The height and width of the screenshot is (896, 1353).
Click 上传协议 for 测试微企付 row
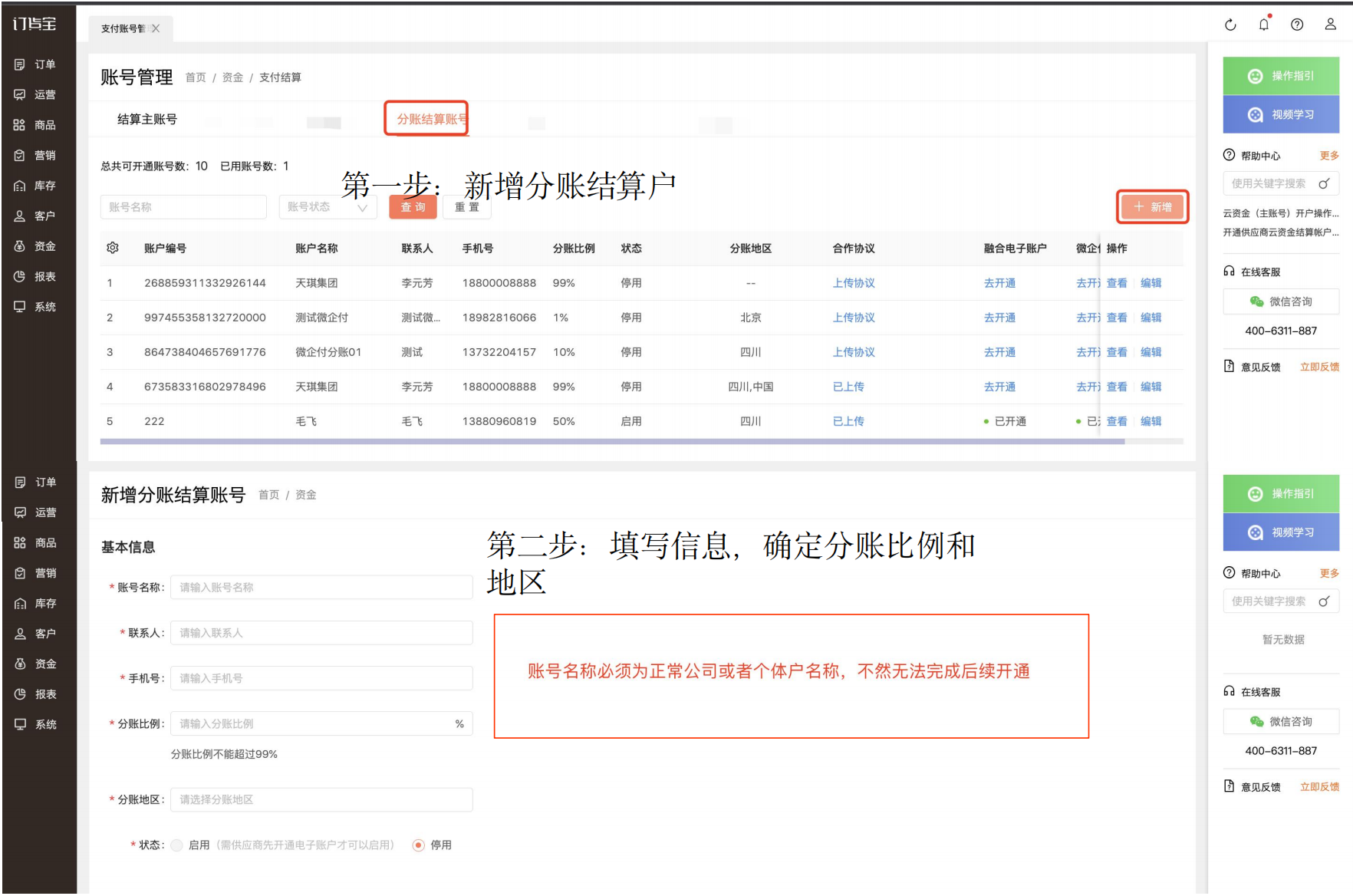point(854,318)
